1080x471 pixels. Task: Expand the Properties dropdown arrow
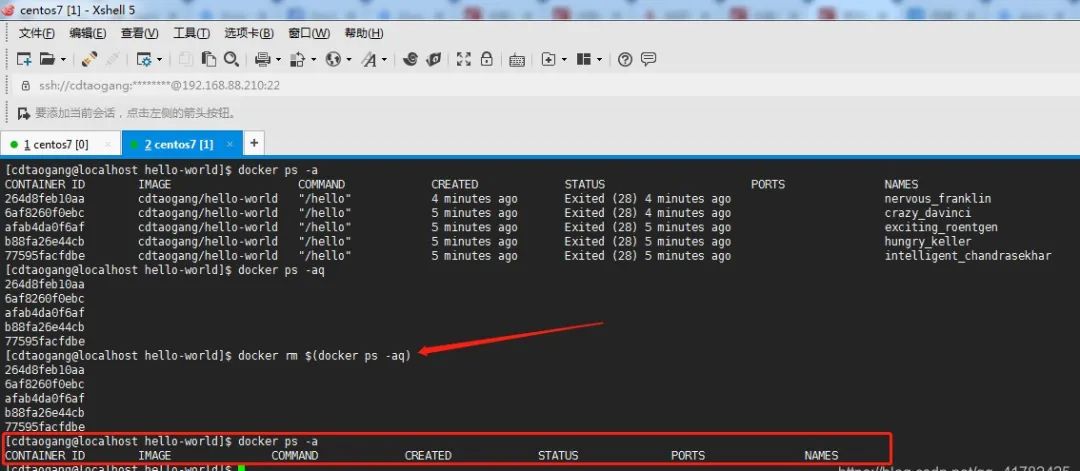pos(160,60)
